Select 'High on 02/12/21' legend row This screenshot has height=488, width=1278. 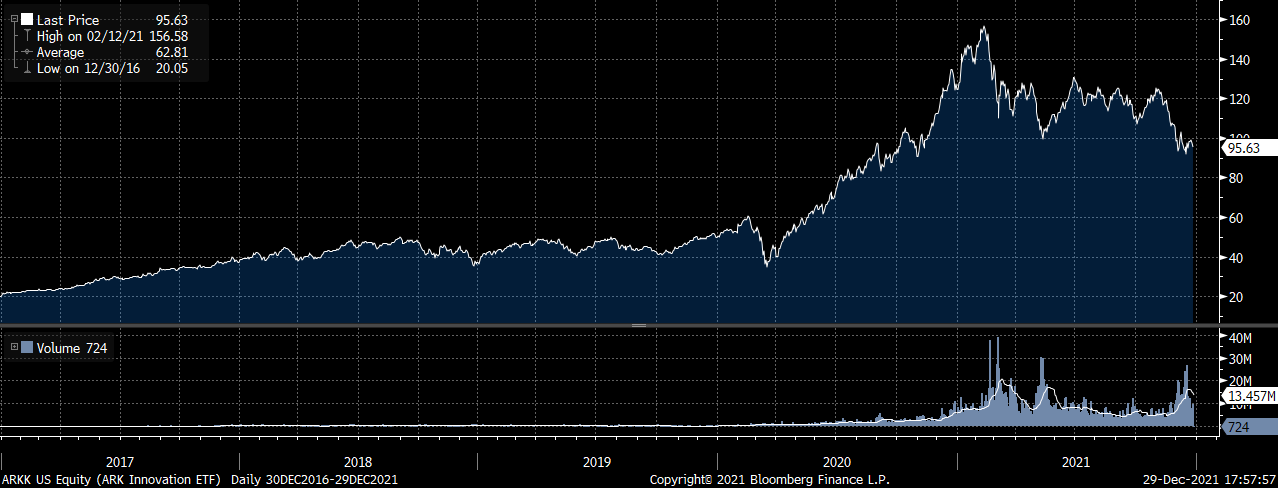112,36
